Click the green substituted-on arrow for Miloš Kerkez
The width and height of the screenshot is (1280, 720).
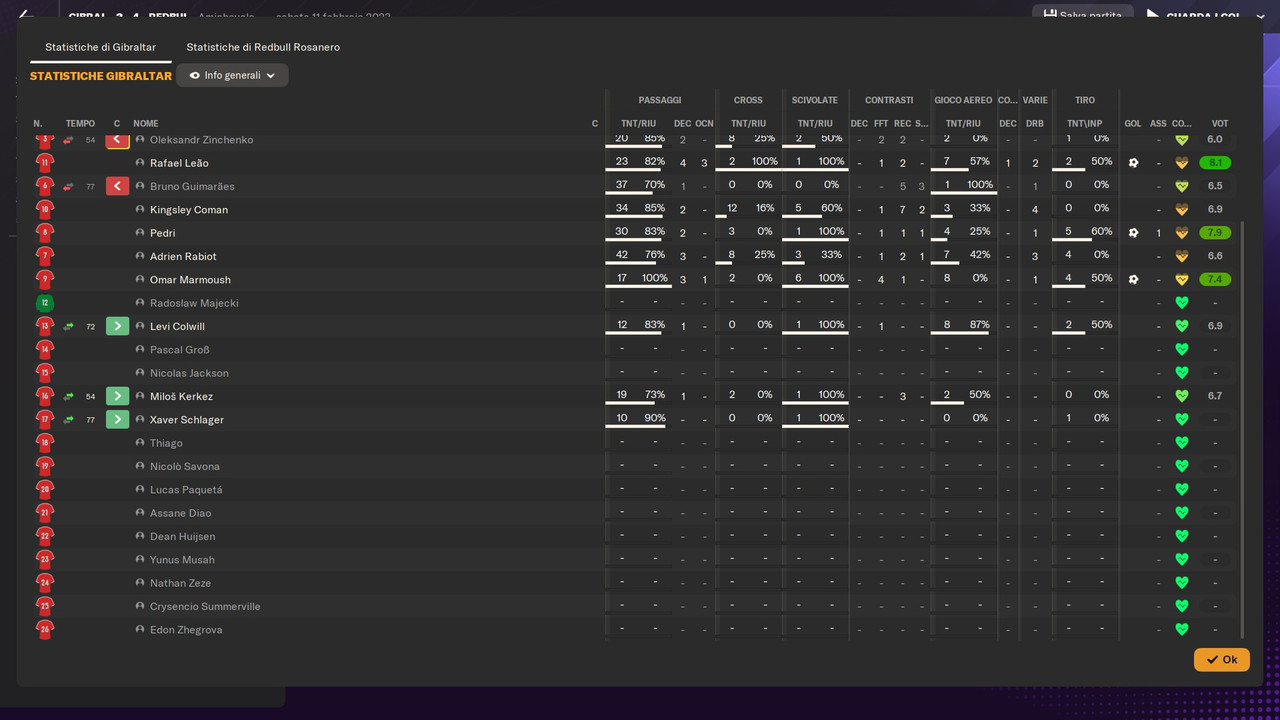tap(117, 396)
